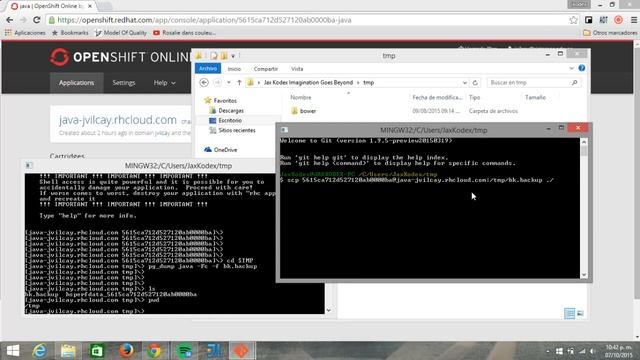
Task: Click Chrome forward navigation arrow
Action: [x=23, y=20]
